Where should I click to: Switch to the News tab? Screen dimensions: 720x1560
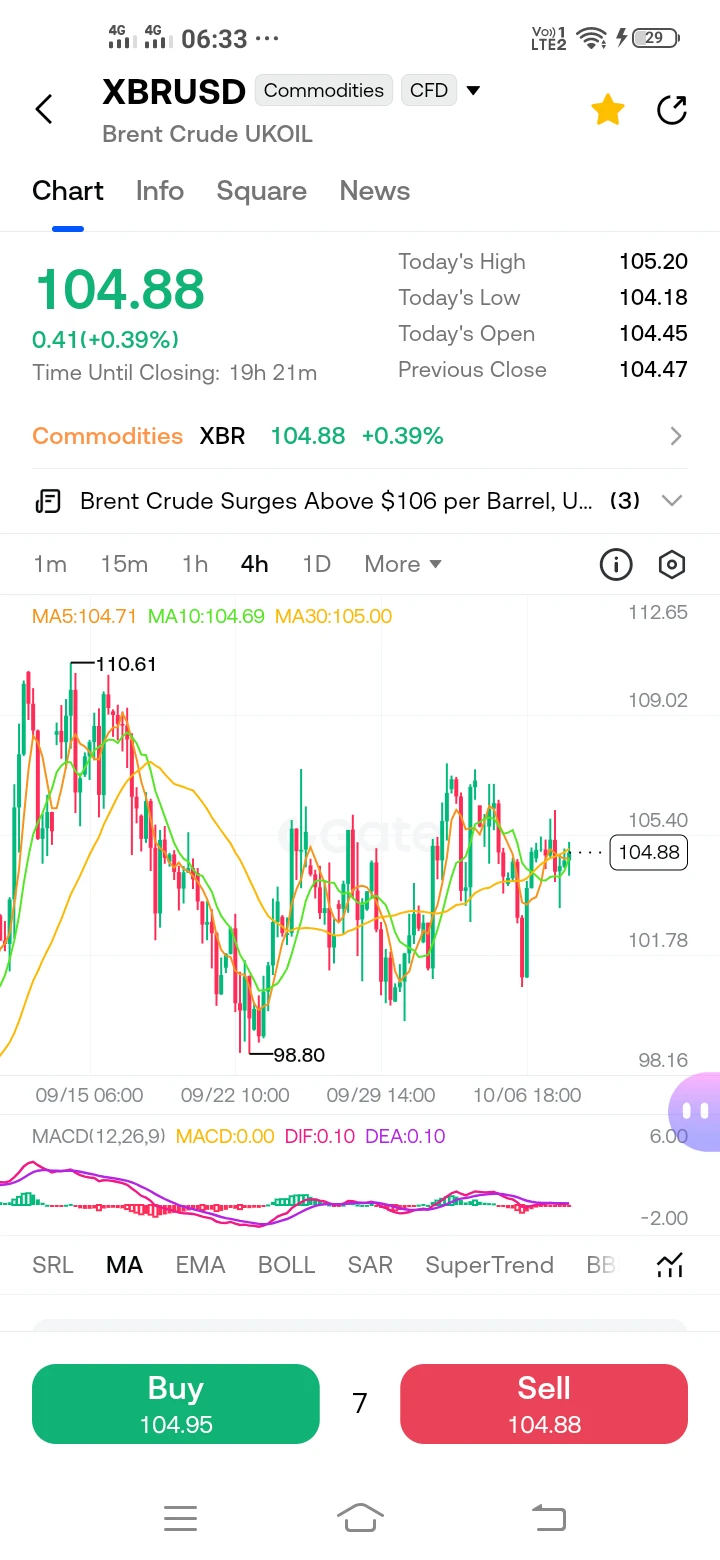tap(375, 191)
